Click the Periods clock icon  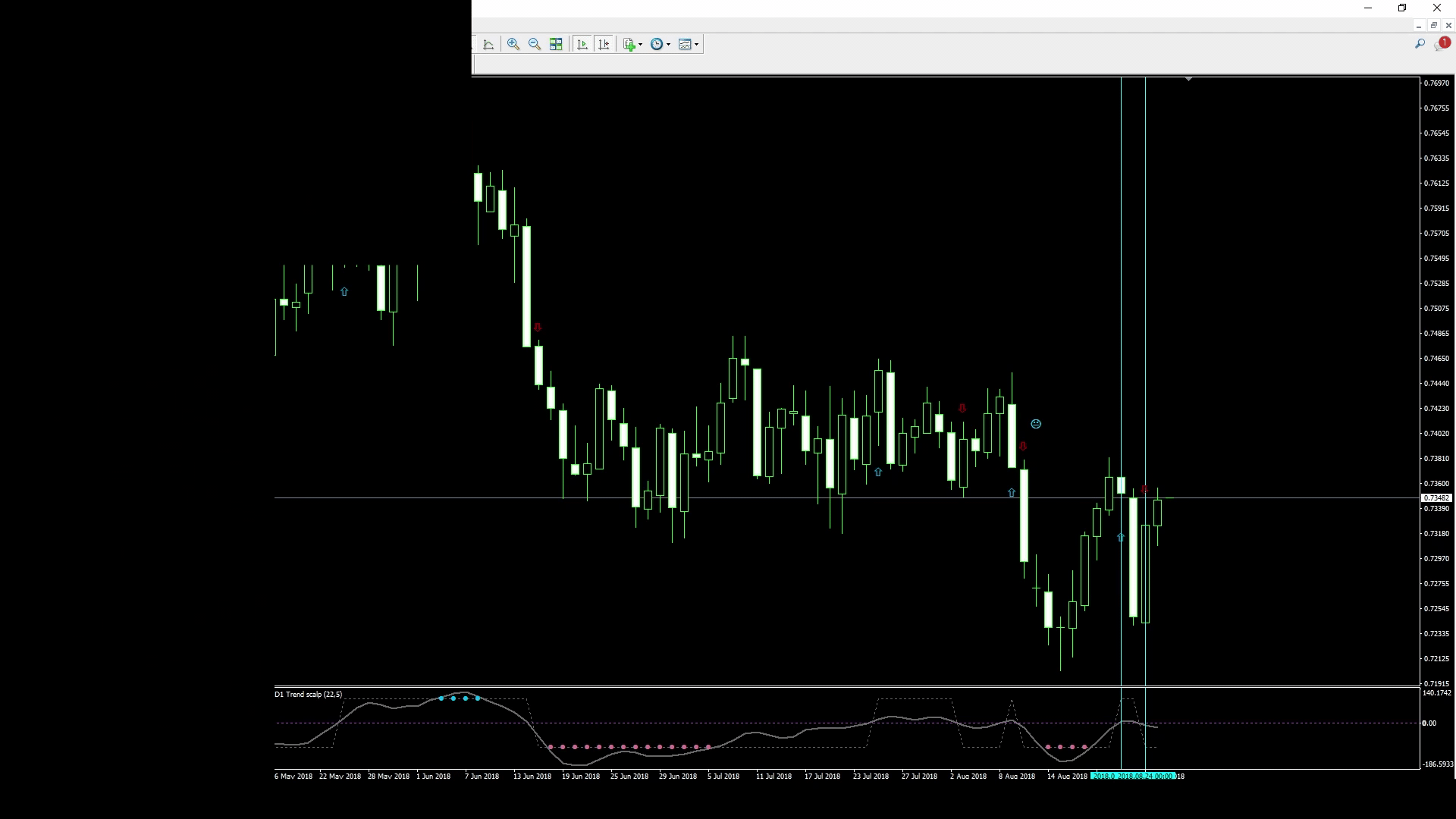coord(657,45)
